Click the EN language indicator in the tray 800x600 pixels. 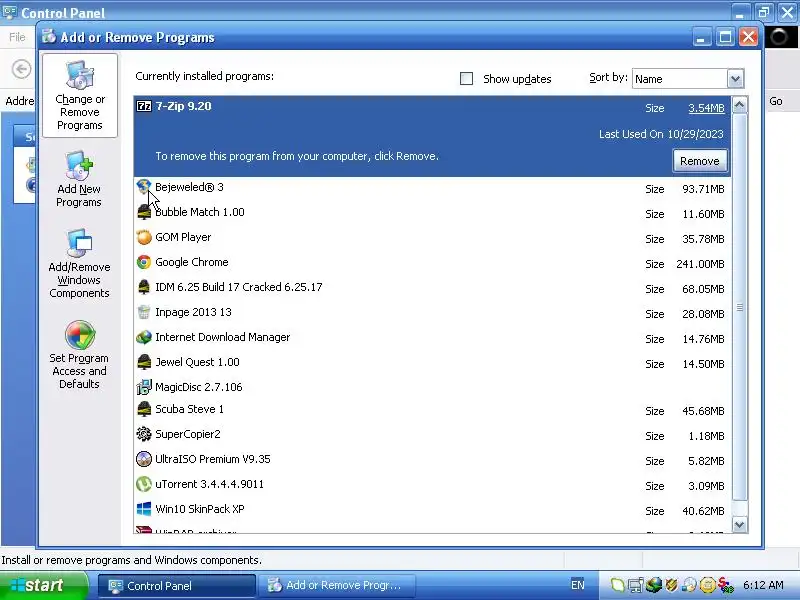click(x=578, y=585)
